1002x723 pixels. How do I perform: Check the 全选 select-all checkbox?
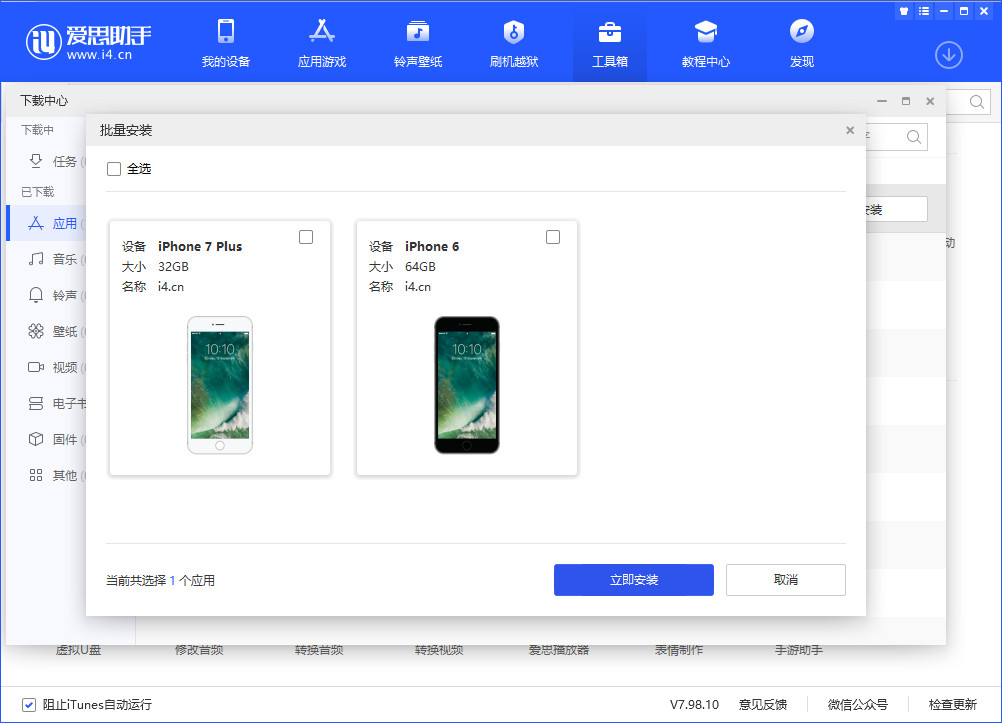[114, 169]
